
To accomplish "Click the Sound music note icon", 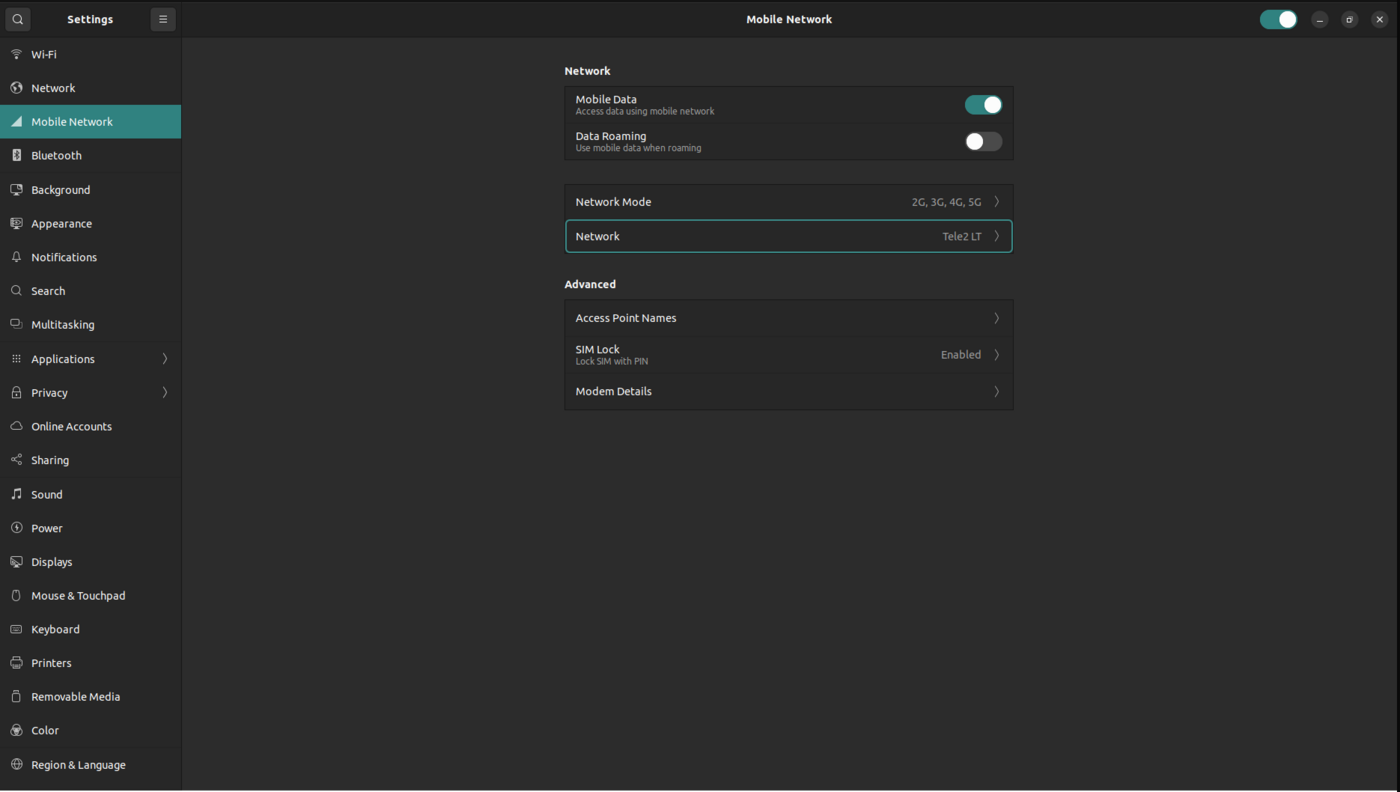I will [16, 494].
